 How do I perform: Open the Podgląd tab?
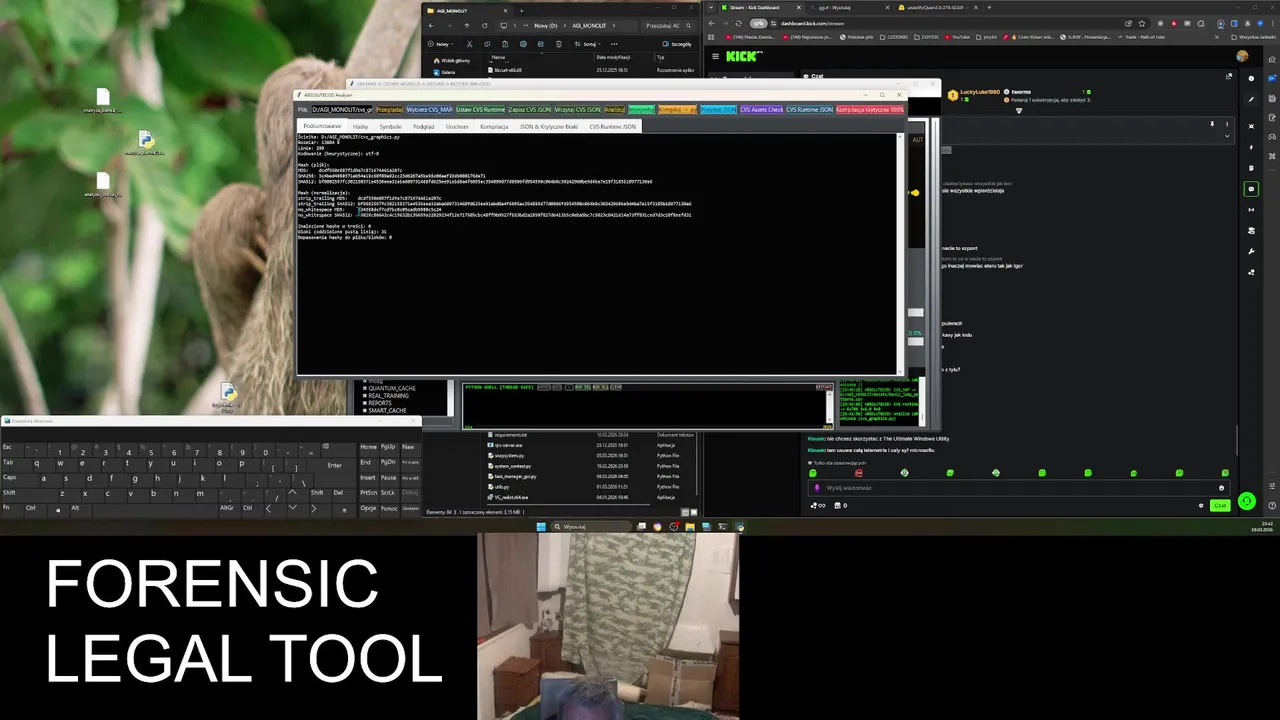(x=424, y=126)
